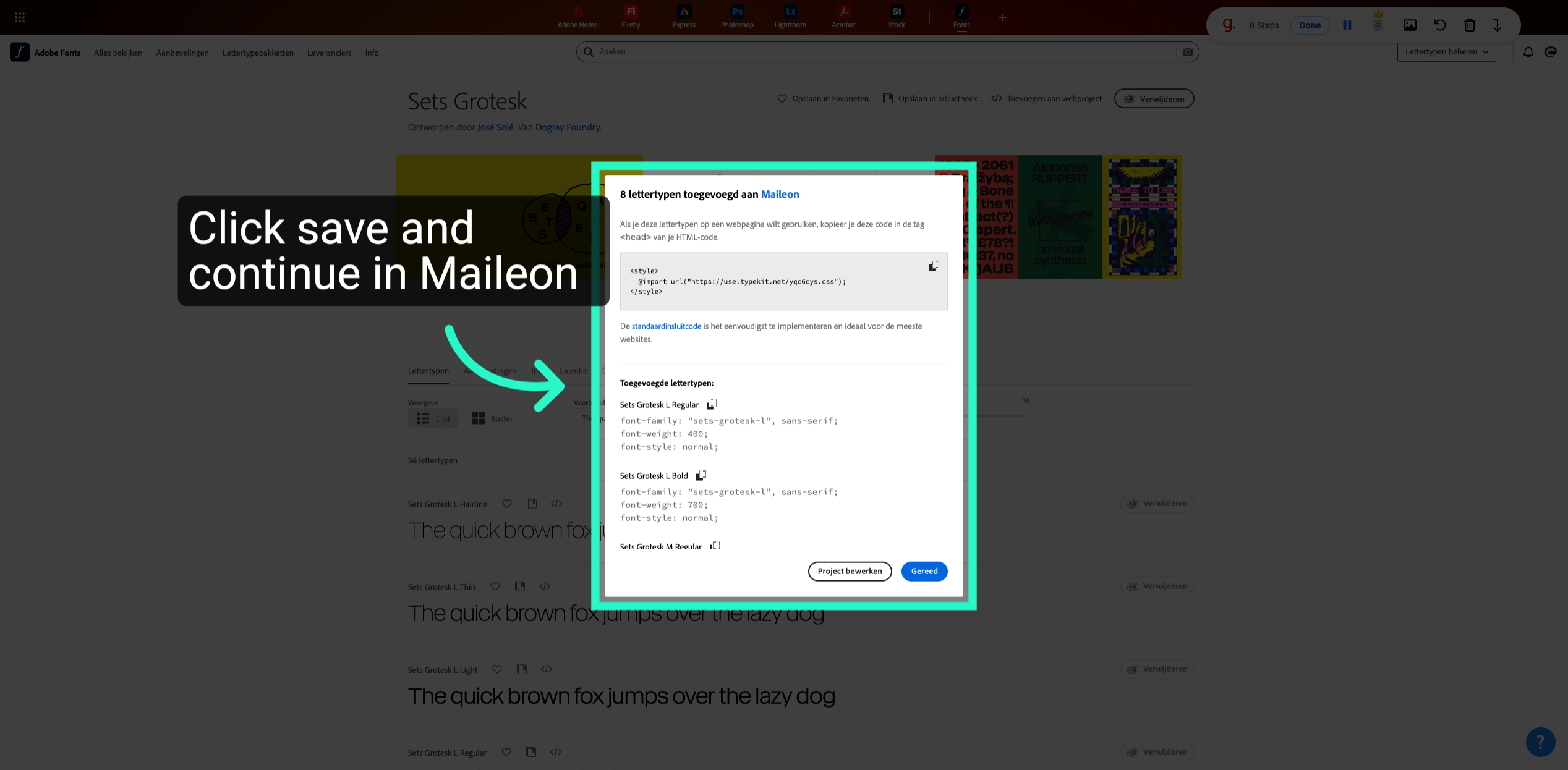Image resolution: width=1568 pixels, height=770 pixels.
Task: Click the Project bewerken button
Action: (x=850, y=571)
